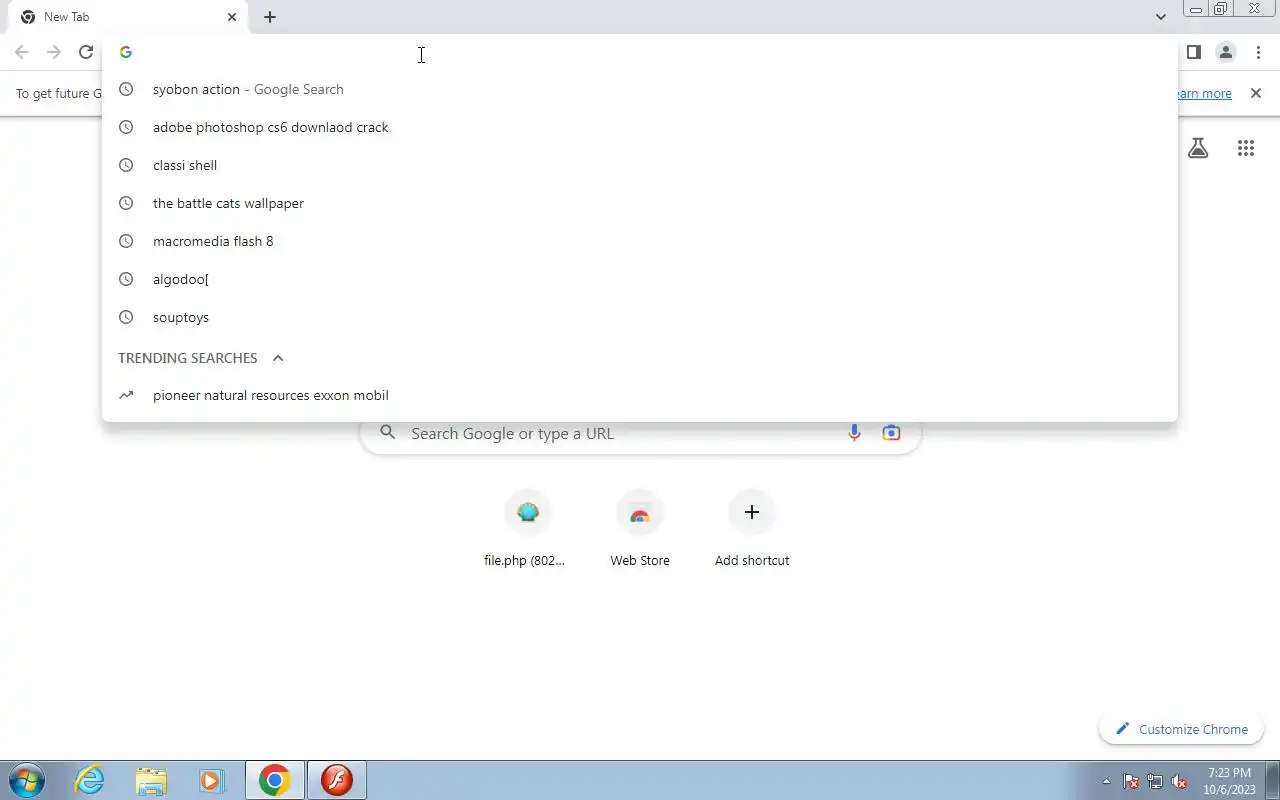
Task: Open the Web Store shortcut
Action: coord(640,530)
